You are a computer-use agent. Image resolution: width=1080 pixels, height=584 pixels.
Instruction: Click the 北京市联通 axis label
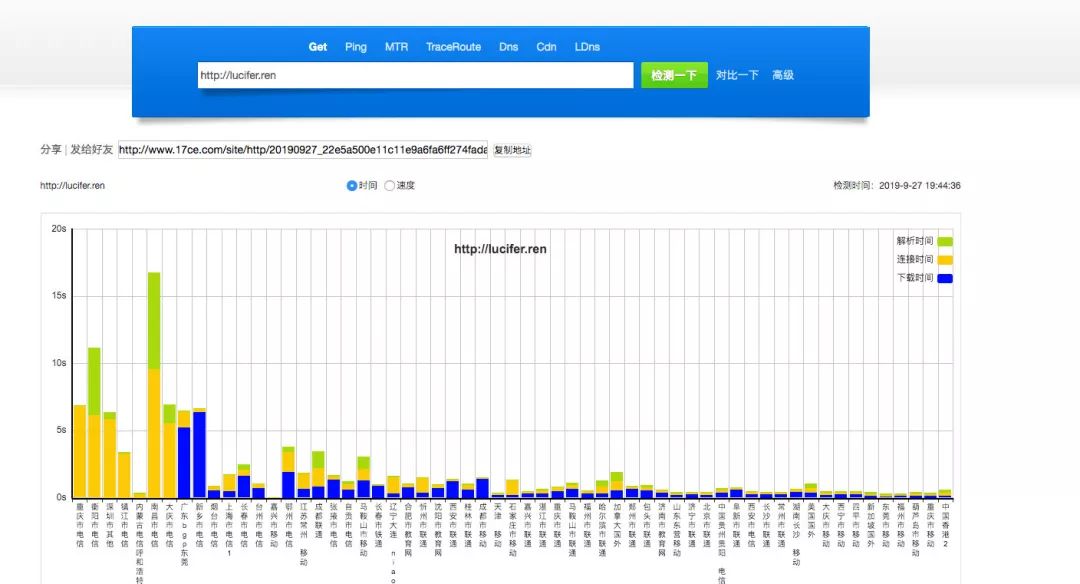click(707, 525)
